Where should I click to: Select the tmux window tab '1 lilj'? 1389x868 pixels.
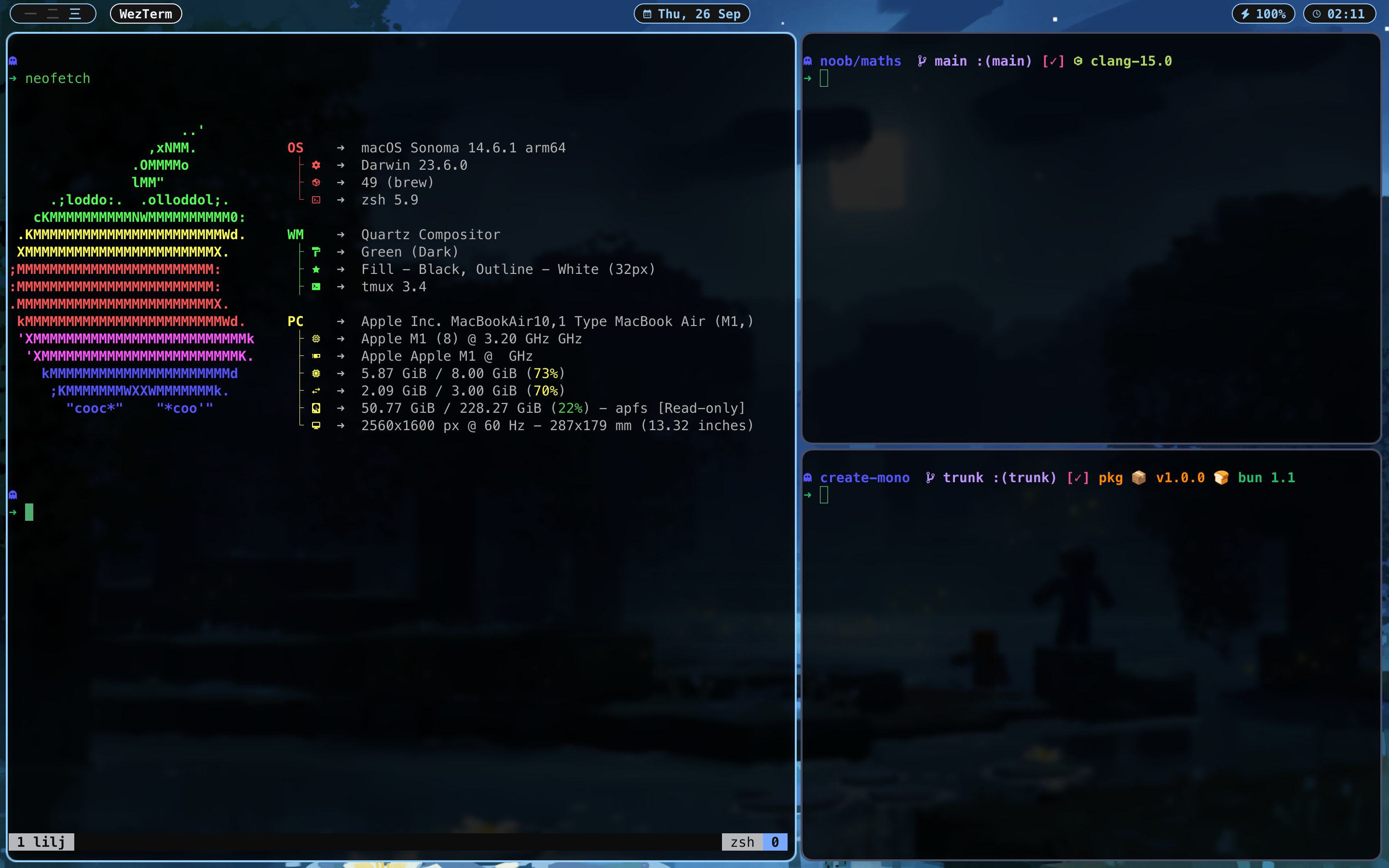point(41,841)
